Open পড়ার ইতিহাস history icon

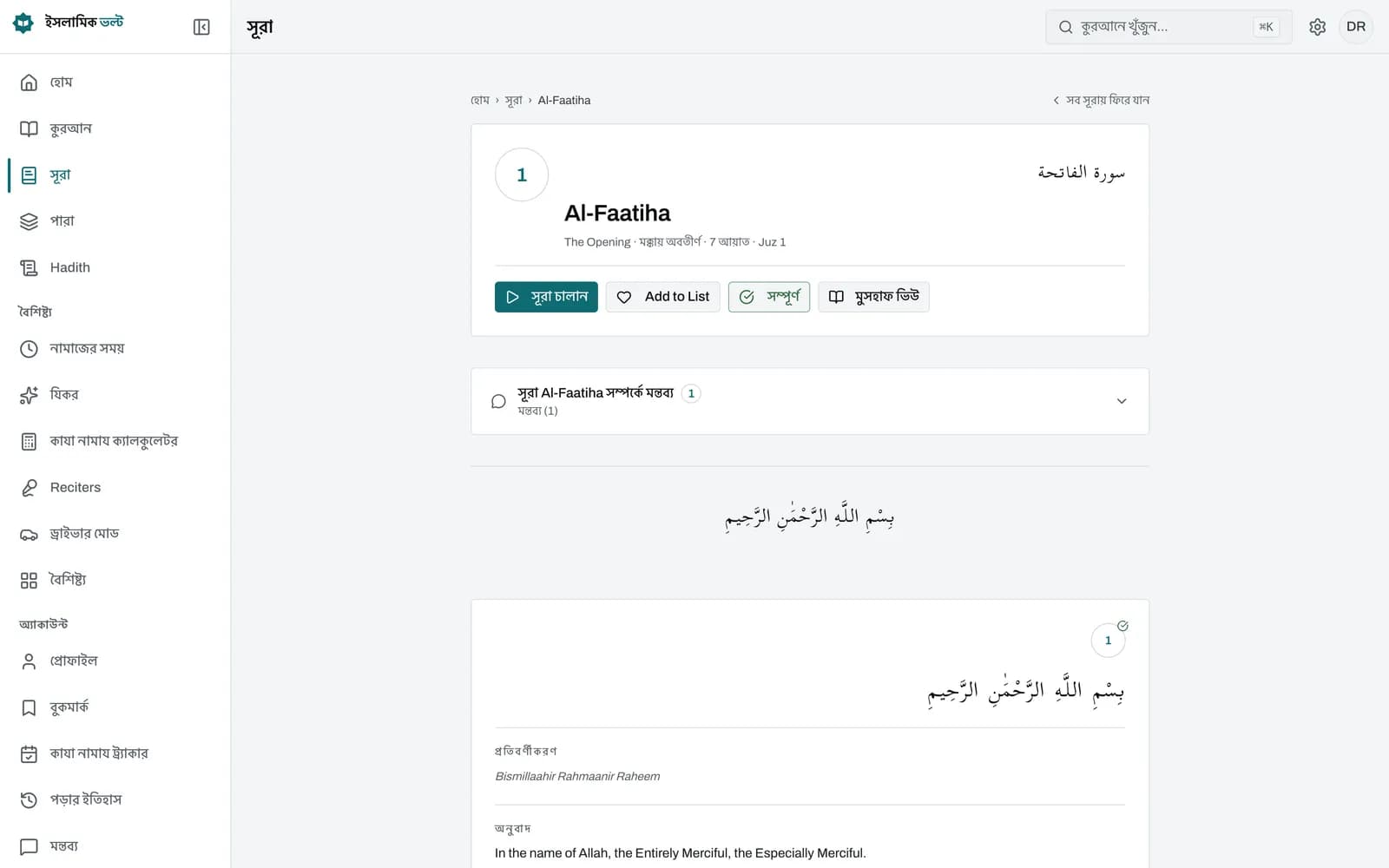(29, 799)
